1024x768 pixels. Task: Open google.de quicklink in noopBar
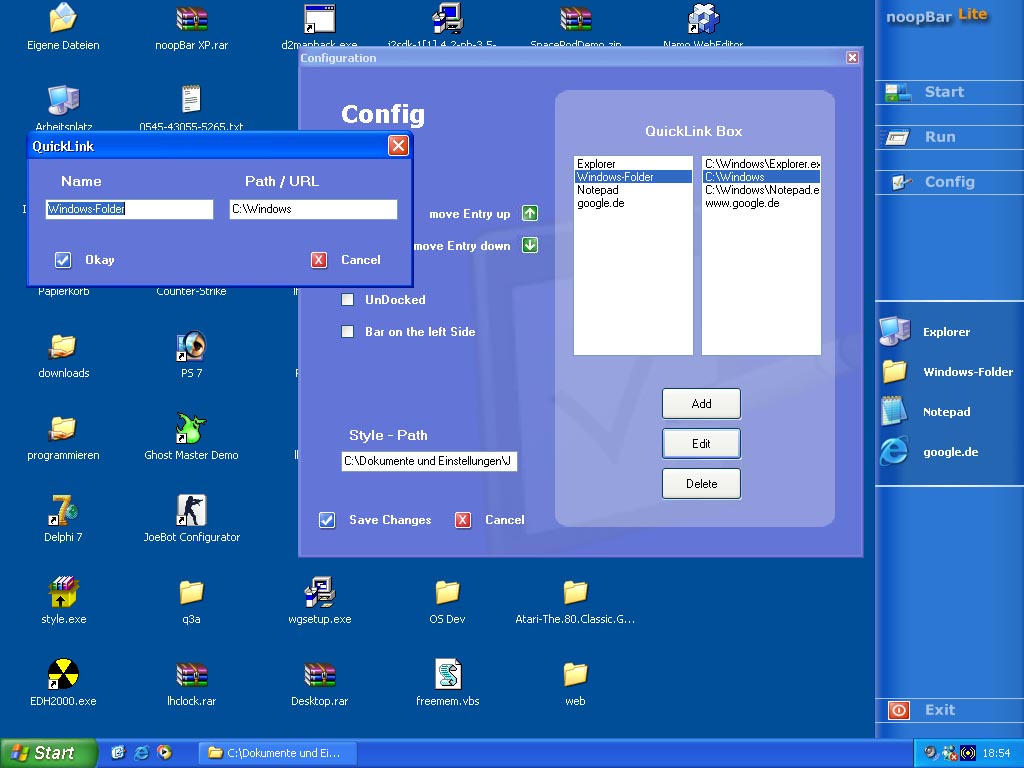click(x=949, y=451)
